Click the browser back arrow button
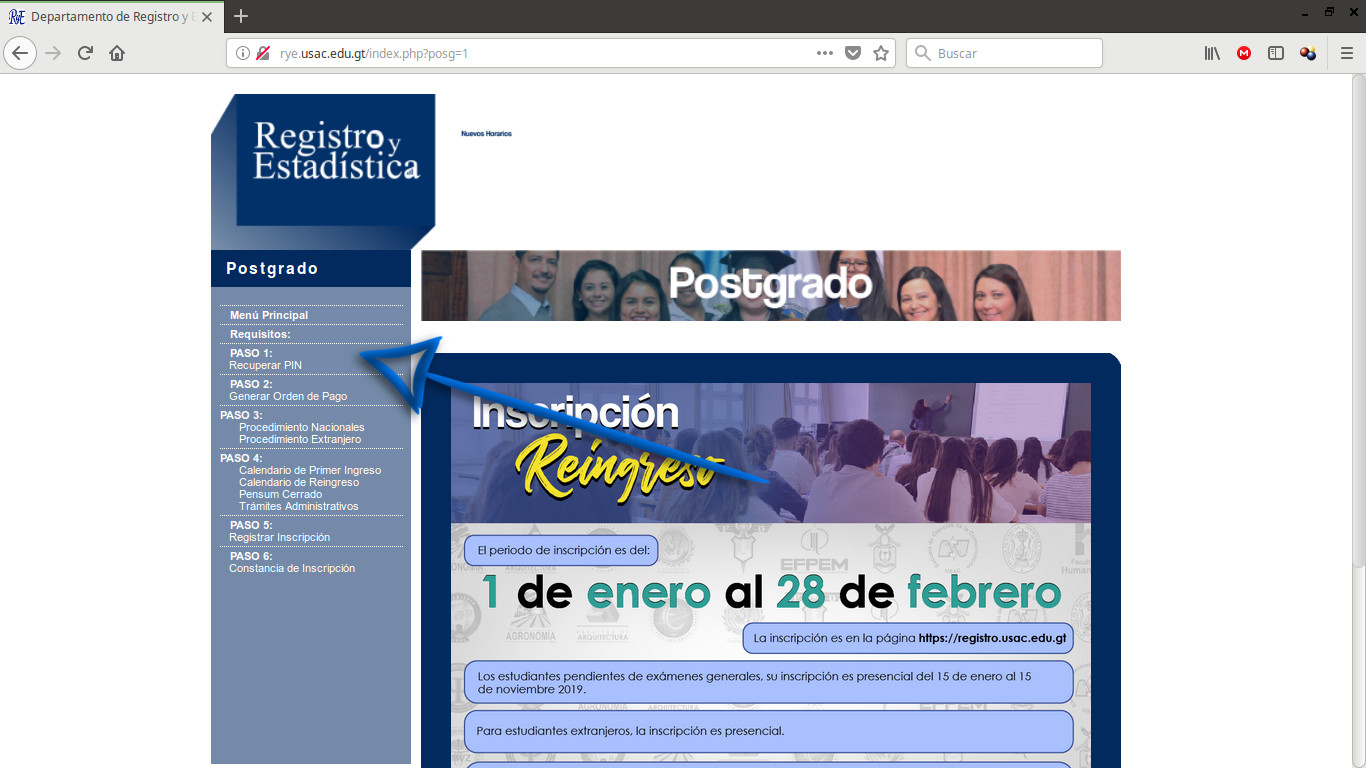Viewport: 1366px width, 768px height. (20, 53)
